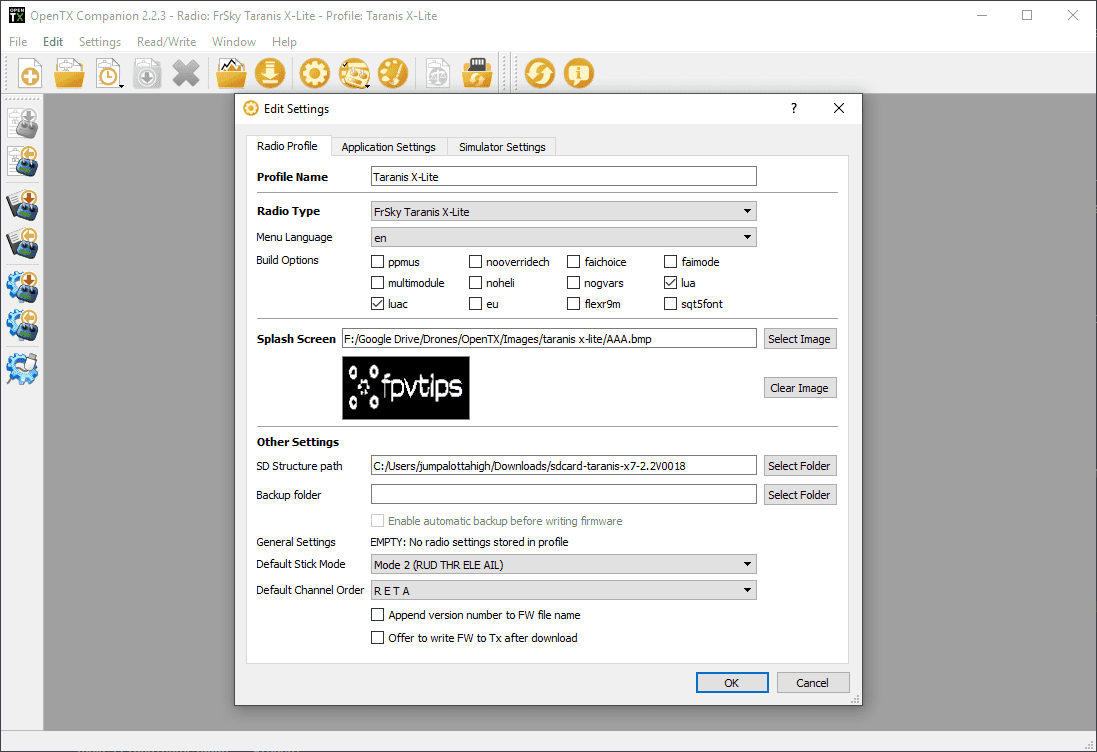The image size is (1097, 752).
Task: Open the log file folder icon with chart
Action: (231, 73)
